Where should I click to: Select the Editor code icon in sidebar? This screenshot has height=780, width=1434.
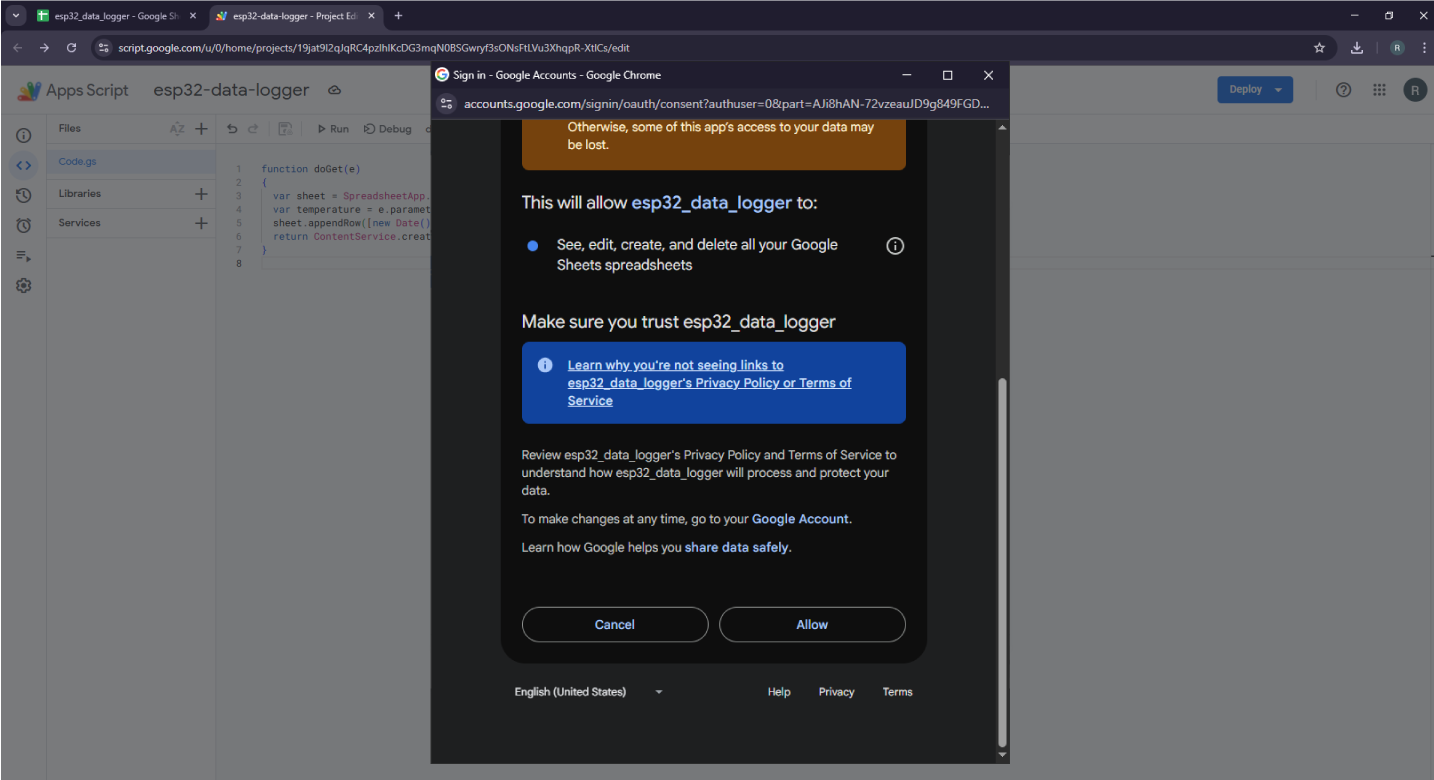[24, 165]
